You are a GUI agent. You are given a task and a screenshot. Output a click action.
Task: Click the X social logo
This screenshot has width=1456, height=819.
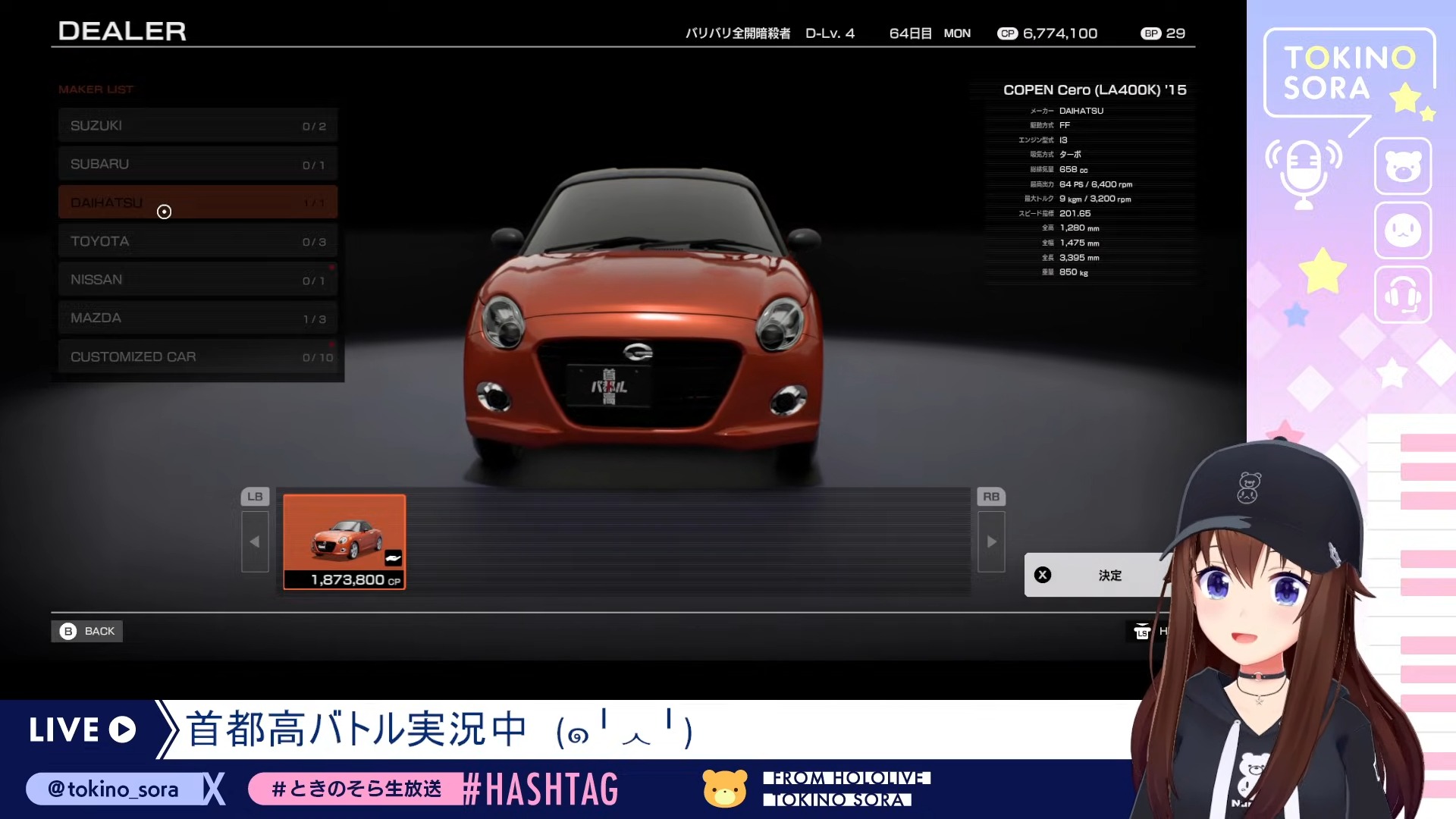215,789
